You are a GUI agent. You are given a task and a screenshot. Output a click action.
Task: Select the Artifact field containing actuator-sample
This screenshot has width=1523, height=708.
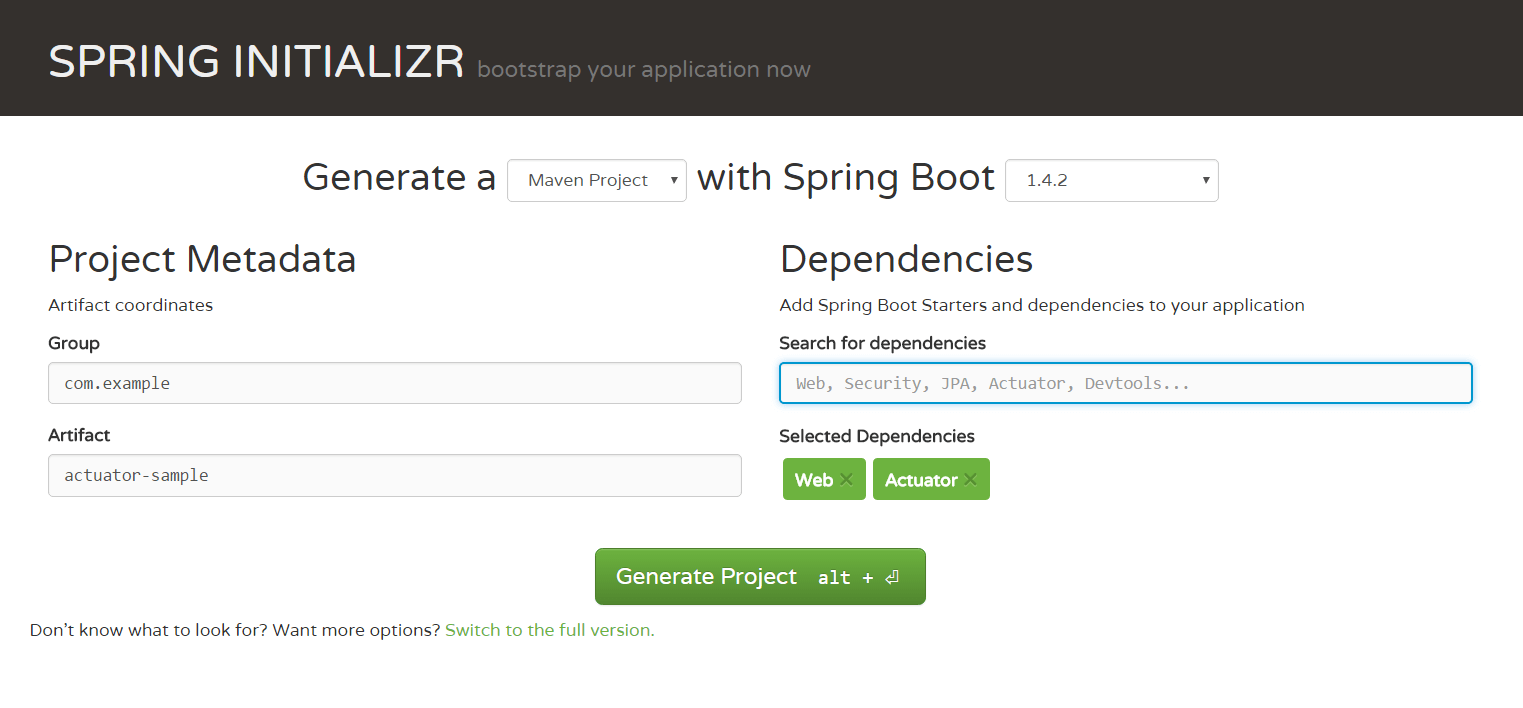coord(395,475)
